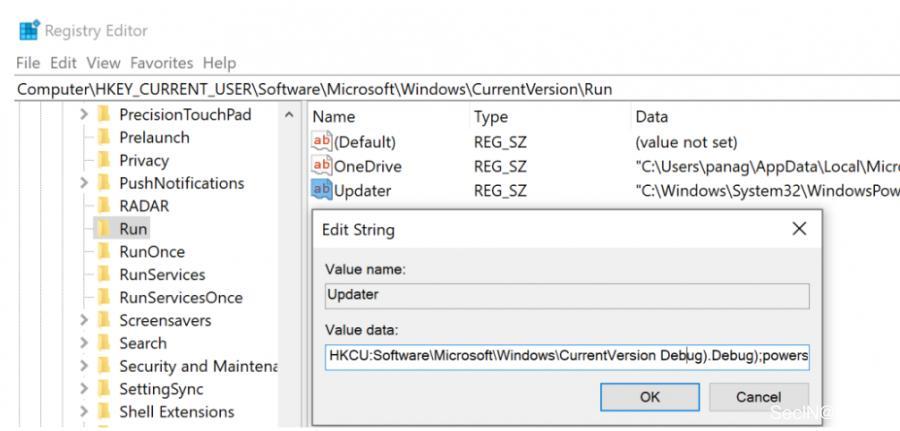
Task: Select the RunServices folder icon
Action: click(103, 275)
